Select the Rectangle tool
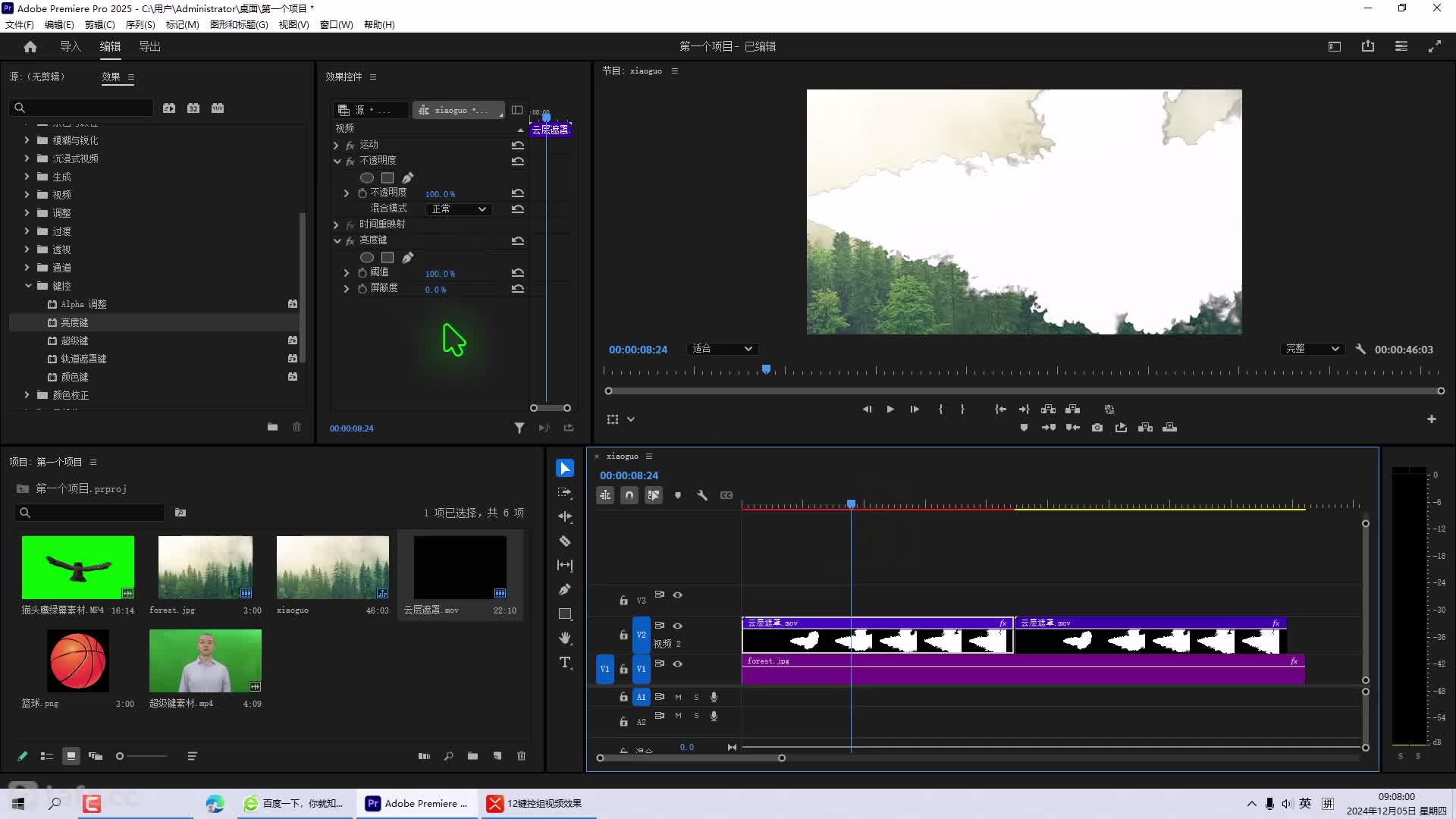Screen dimensions: 1456x819 565,614
